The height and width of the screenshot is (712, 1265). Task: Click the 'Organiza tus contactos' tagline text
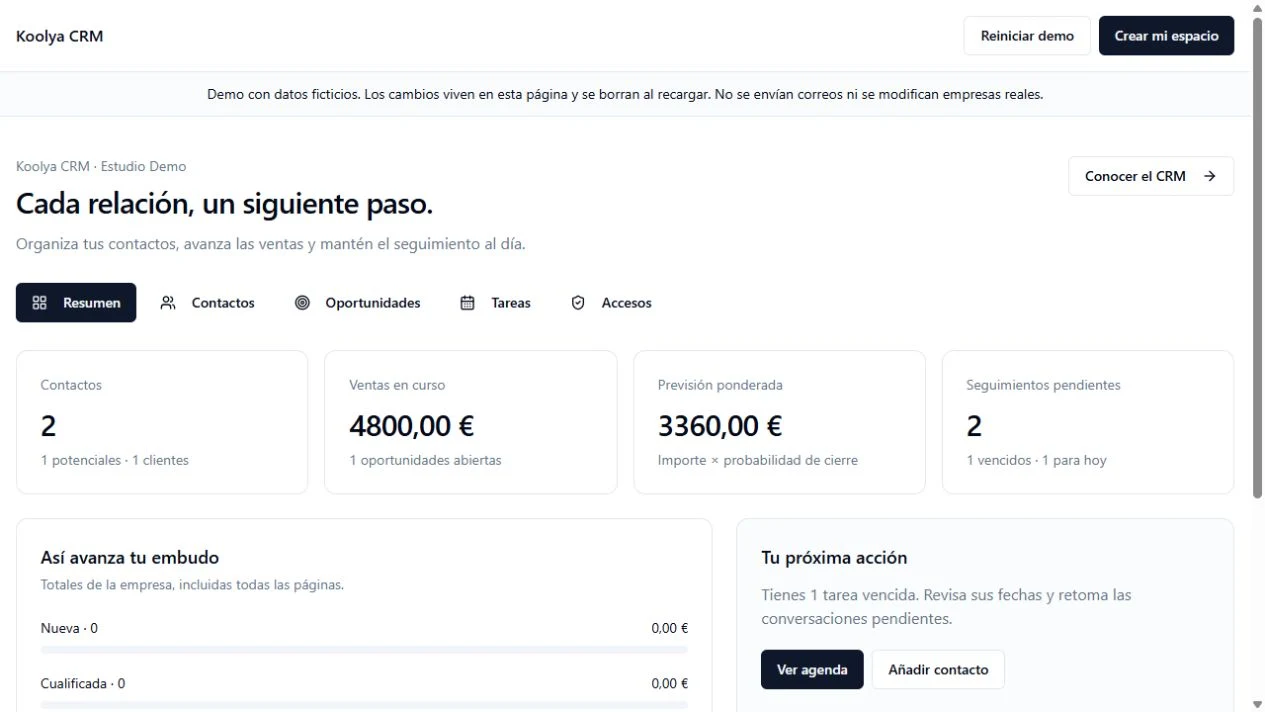(271, 244)
